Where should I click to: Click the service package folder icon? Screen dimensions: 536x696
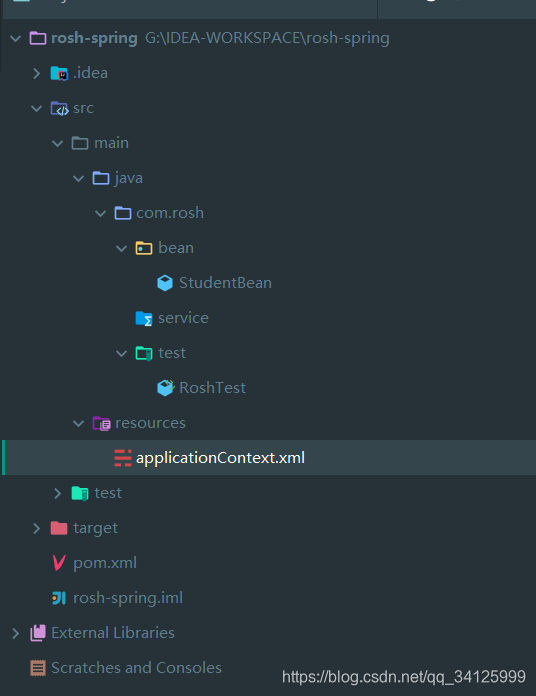coord(144,318)
